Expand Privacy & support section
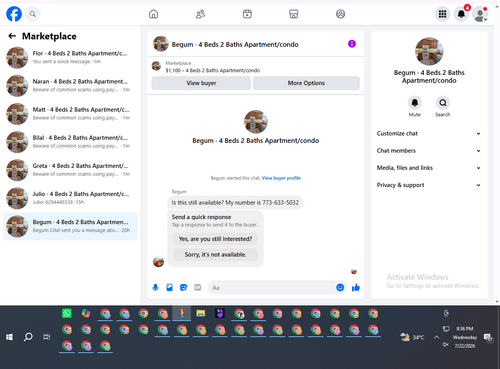This screenshot has width=500, height=369. 429,185
